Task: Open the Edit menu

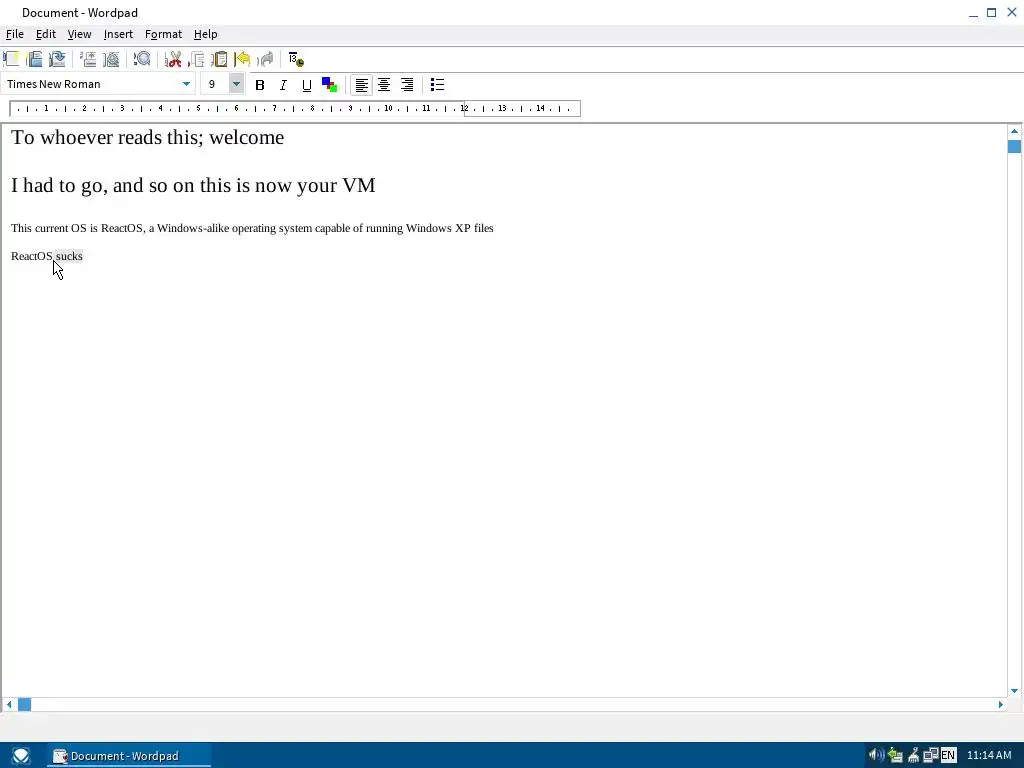Action: click(x=46, y=34)
